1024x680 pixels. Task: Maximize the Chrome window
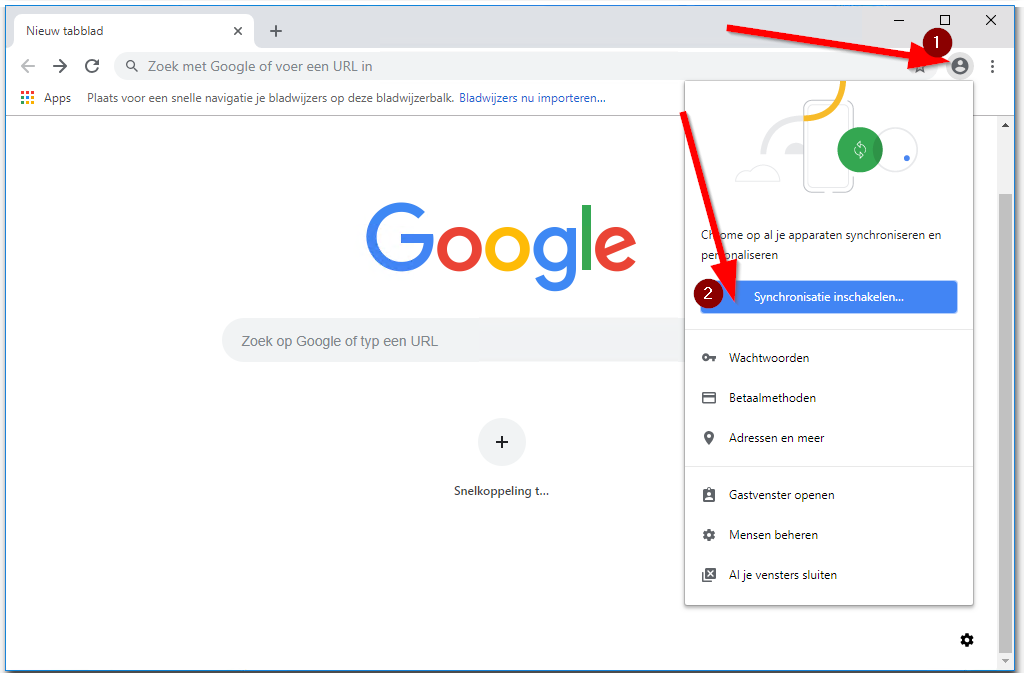coord(945,20)
